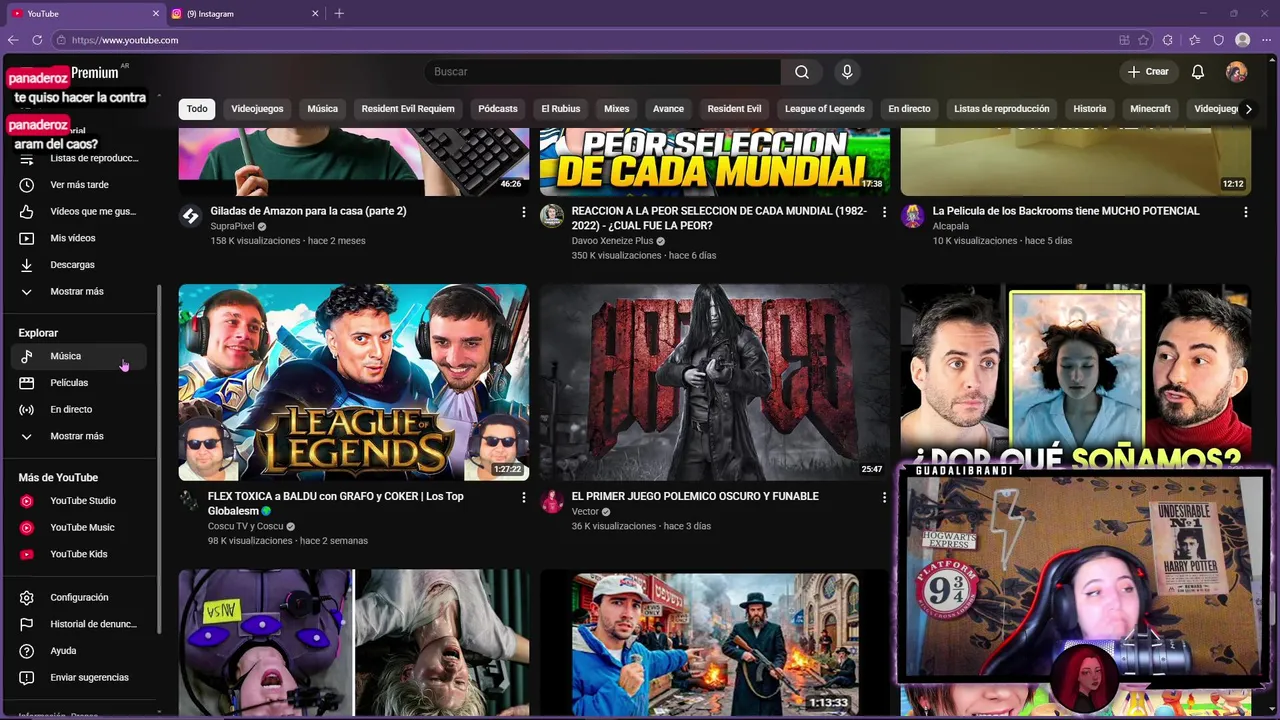The height and width of the screenshot is (720, 1280).
Task: Select the Historia filter chip
Action: pos(1090,109)
